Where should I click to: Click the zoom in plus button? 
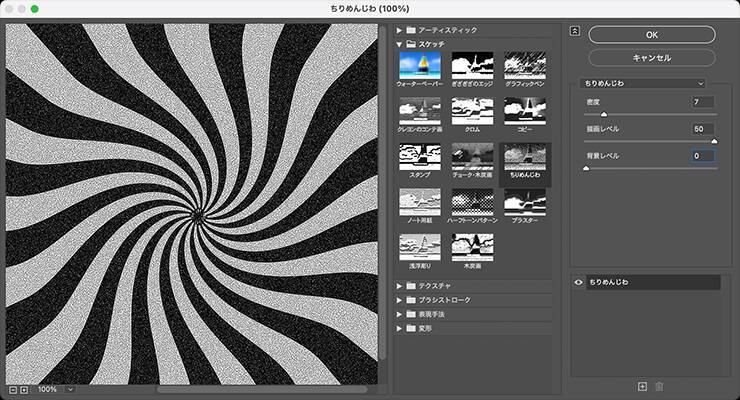pos(24,389)
